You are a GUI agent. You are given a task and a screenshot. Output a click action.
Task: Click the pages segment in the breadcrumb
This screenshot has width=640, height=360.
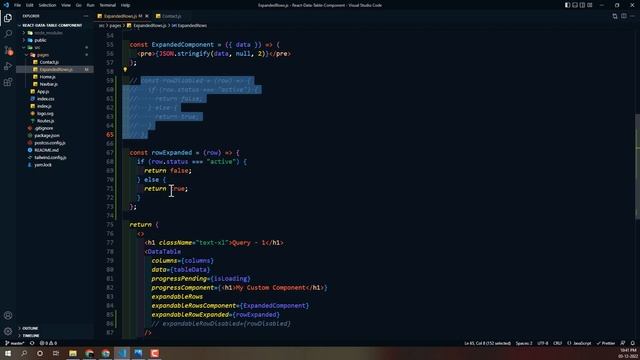click(115, 25)
